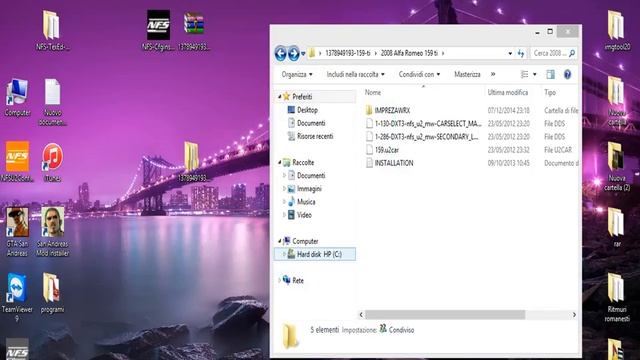Select rar desktop folder
The height and width of the screenshot is (360, 640).
pyautogui.click(x=617, y=227)
